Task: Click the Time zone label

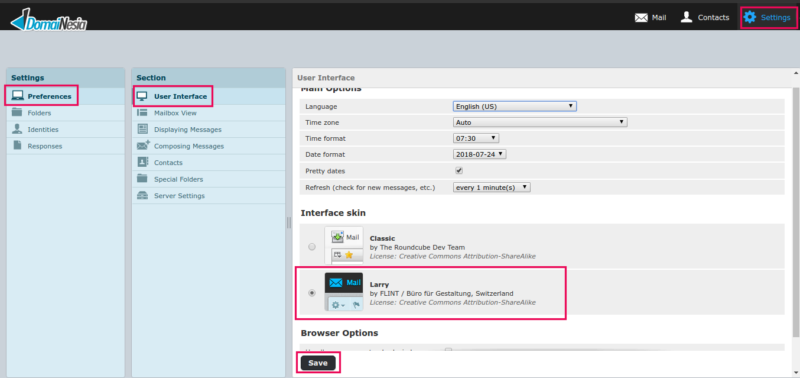Action: [322, 123]
